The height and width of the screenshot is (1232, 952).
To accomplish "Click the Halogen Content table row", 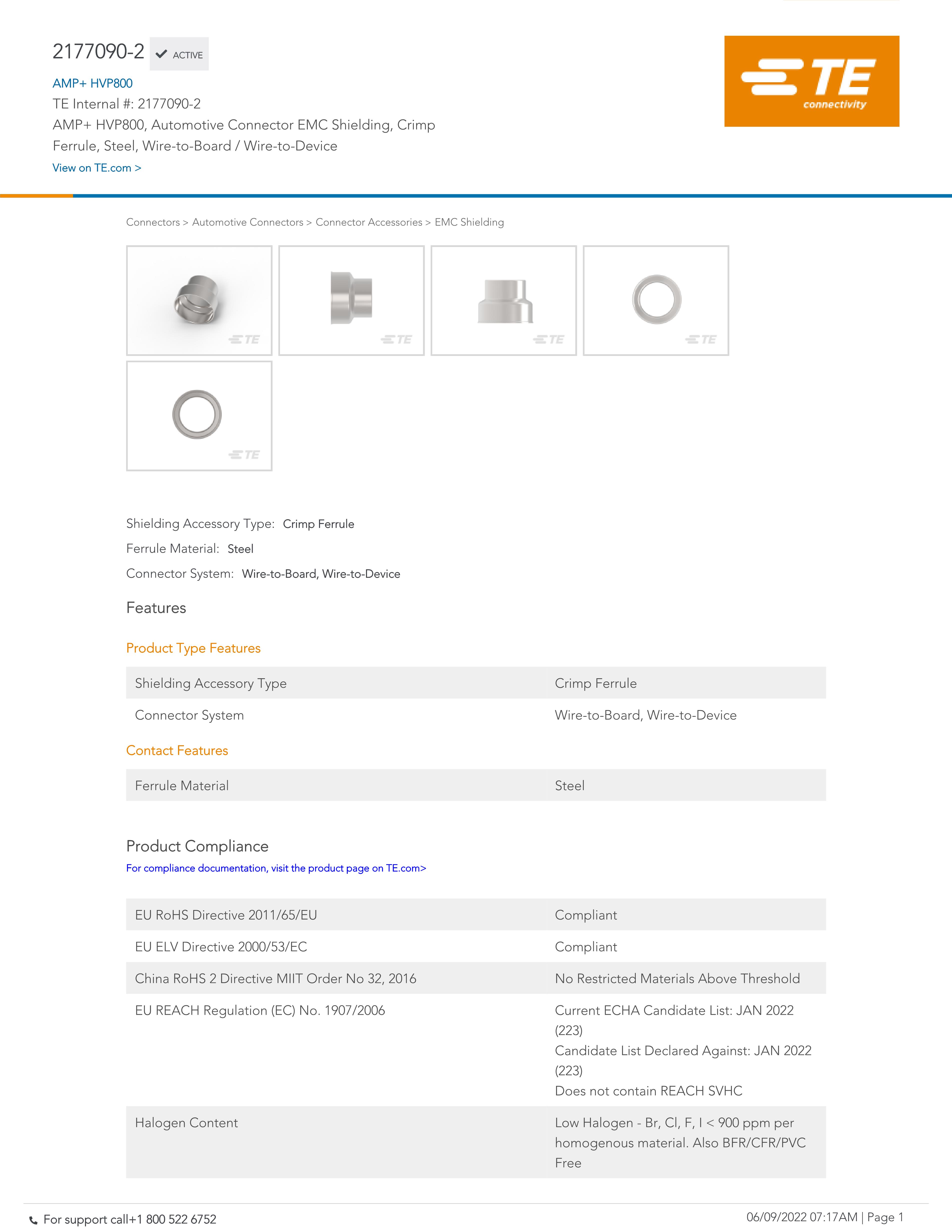I will click(x=475, y=1142).
